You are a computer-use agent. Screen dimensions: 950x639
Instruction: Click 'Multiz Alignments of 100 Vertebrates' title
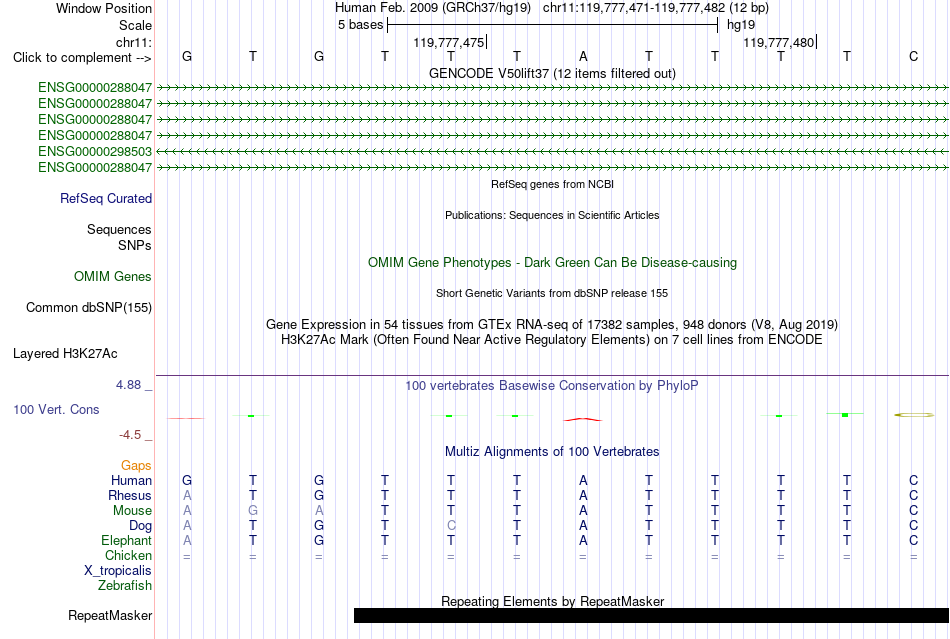[x=552, y=452]
